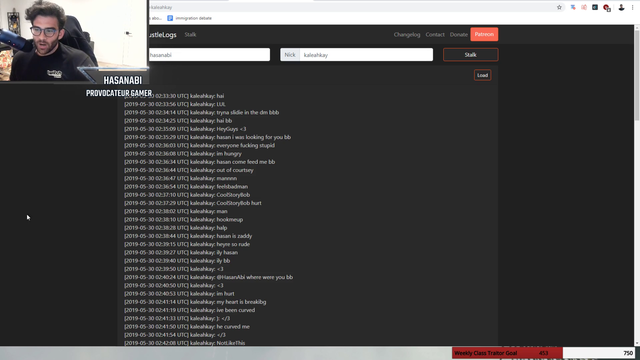Open the dark red circular extension icon
The image size is (640, 360).
(607, 8)
